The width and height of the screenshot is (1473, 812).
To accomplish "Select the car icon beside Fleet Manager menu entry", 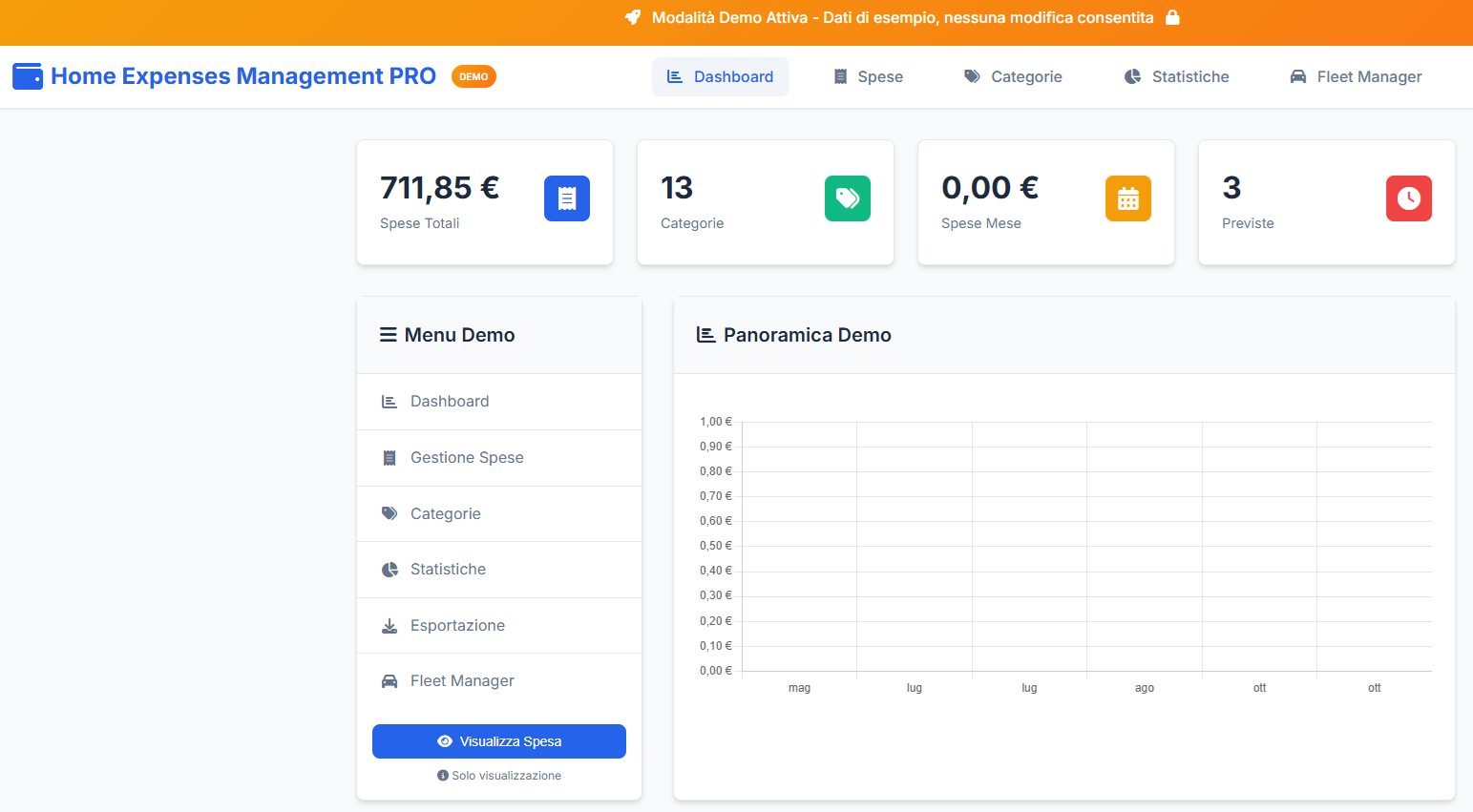I will click(389, 680).
